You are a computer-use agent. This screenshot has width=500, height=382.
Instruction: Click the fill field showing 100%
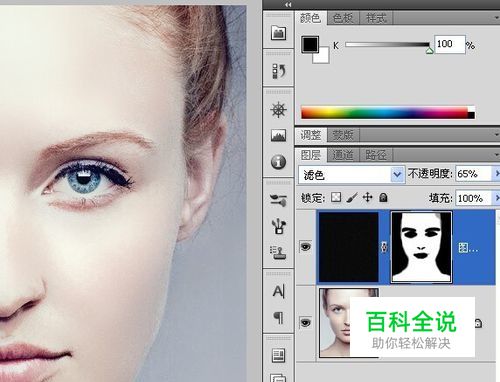tap(473, 198)
